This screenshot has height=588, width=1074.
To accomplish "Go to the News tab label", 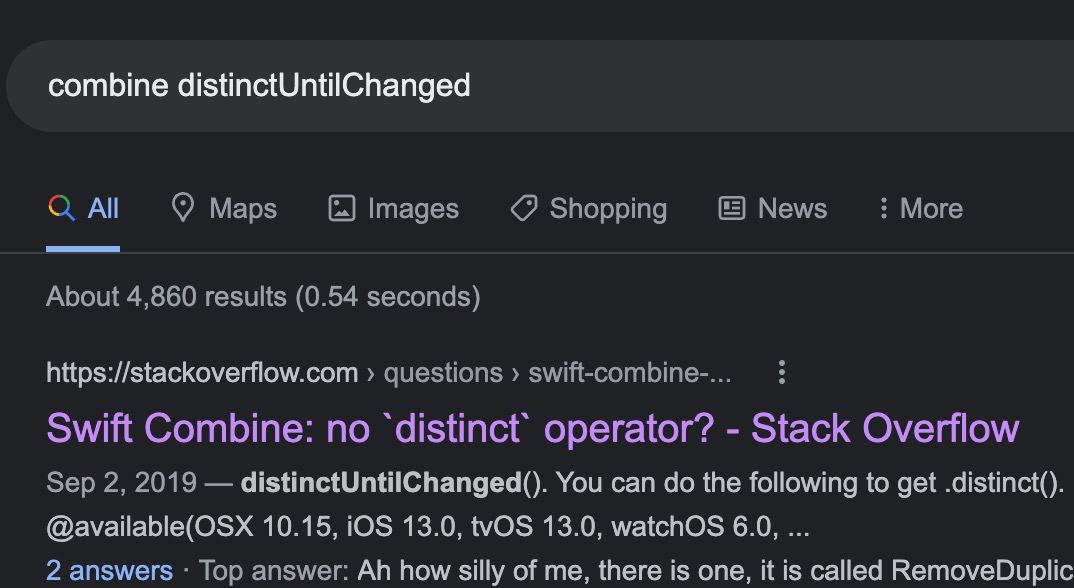I will pyautogui.click(x=792, y=208).
